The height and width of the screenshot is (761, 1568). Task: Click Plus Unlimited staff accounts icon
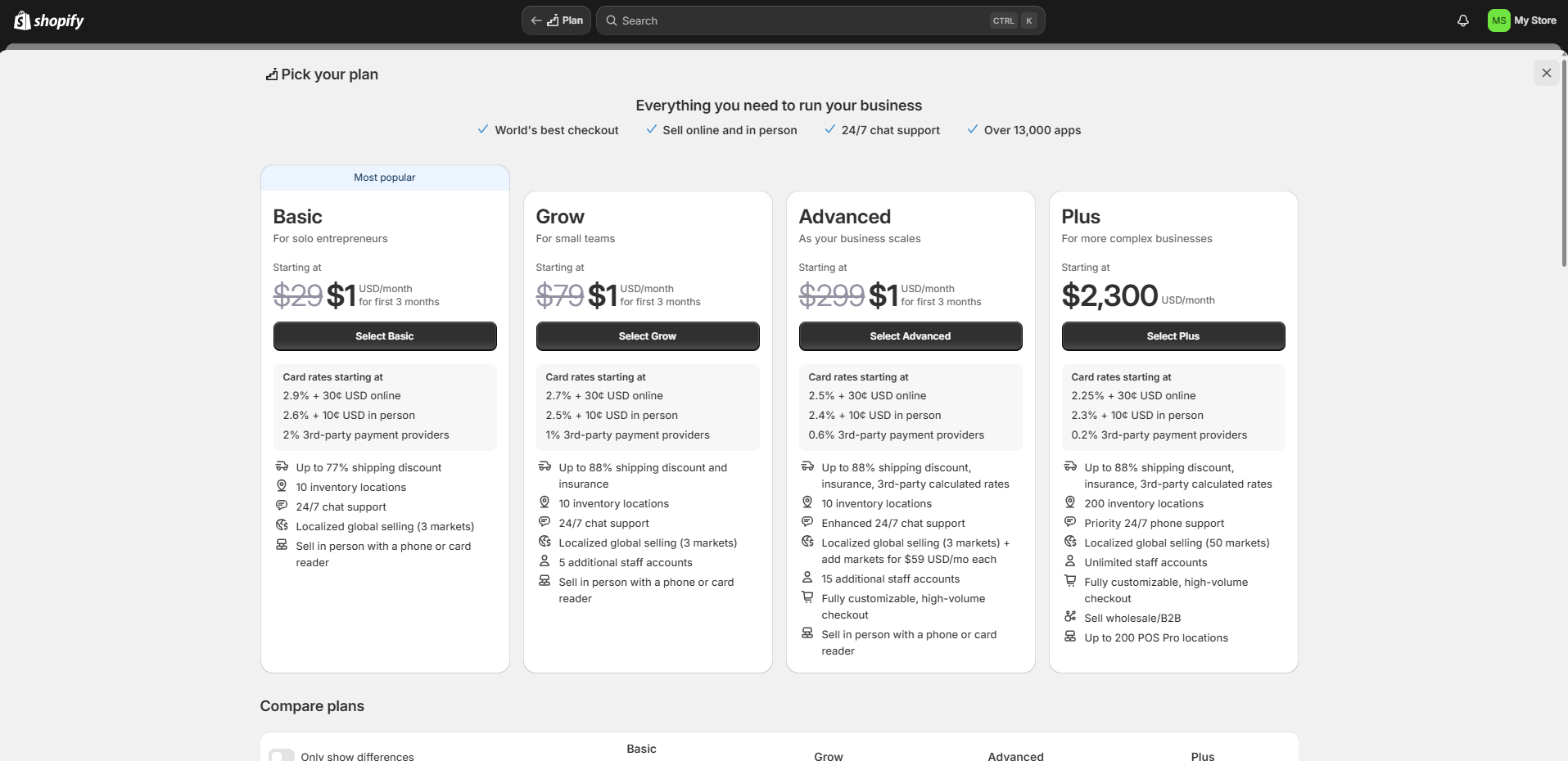pyautogui.click(x=1070, y=561)
